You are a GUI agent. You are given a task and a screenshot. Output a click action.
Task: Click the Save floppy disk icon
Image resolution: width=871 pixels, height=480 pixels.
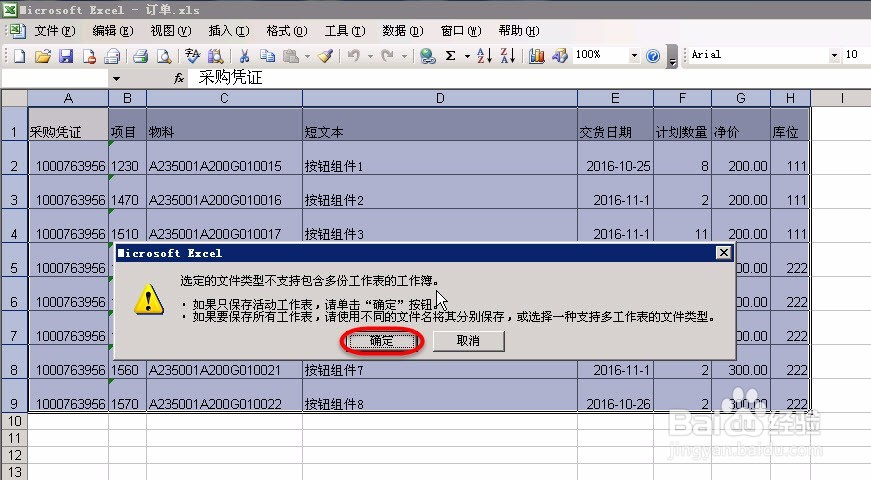pyautogui.click(x=66, y=56)
